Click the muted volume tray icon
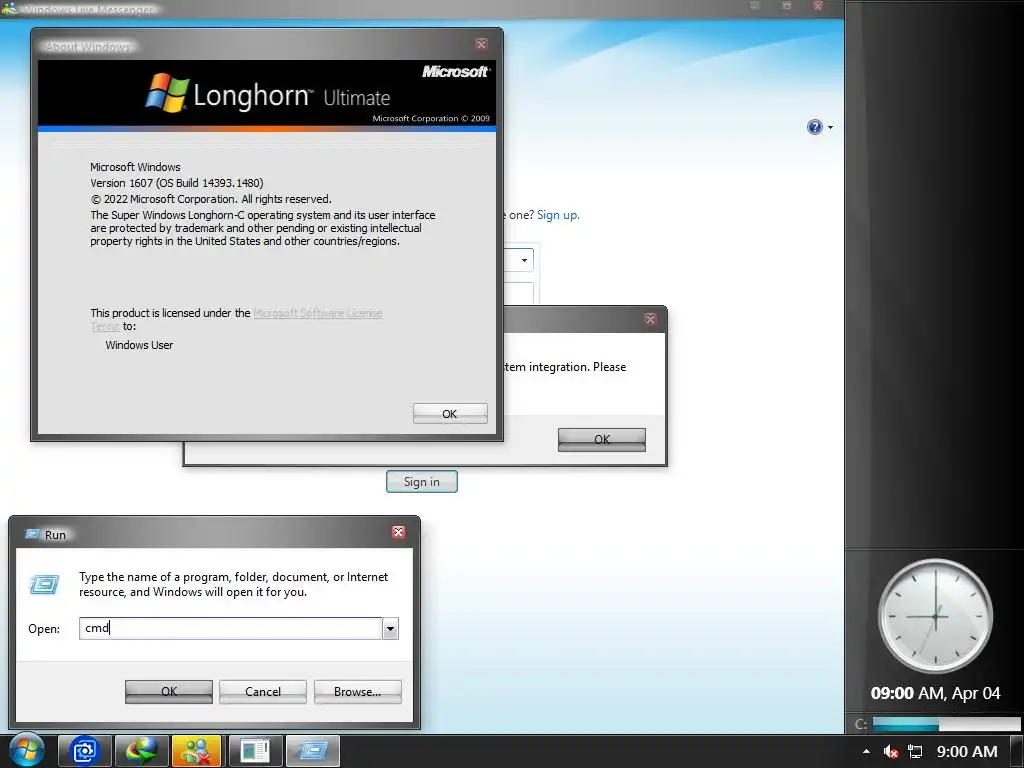 pos(890,752)
